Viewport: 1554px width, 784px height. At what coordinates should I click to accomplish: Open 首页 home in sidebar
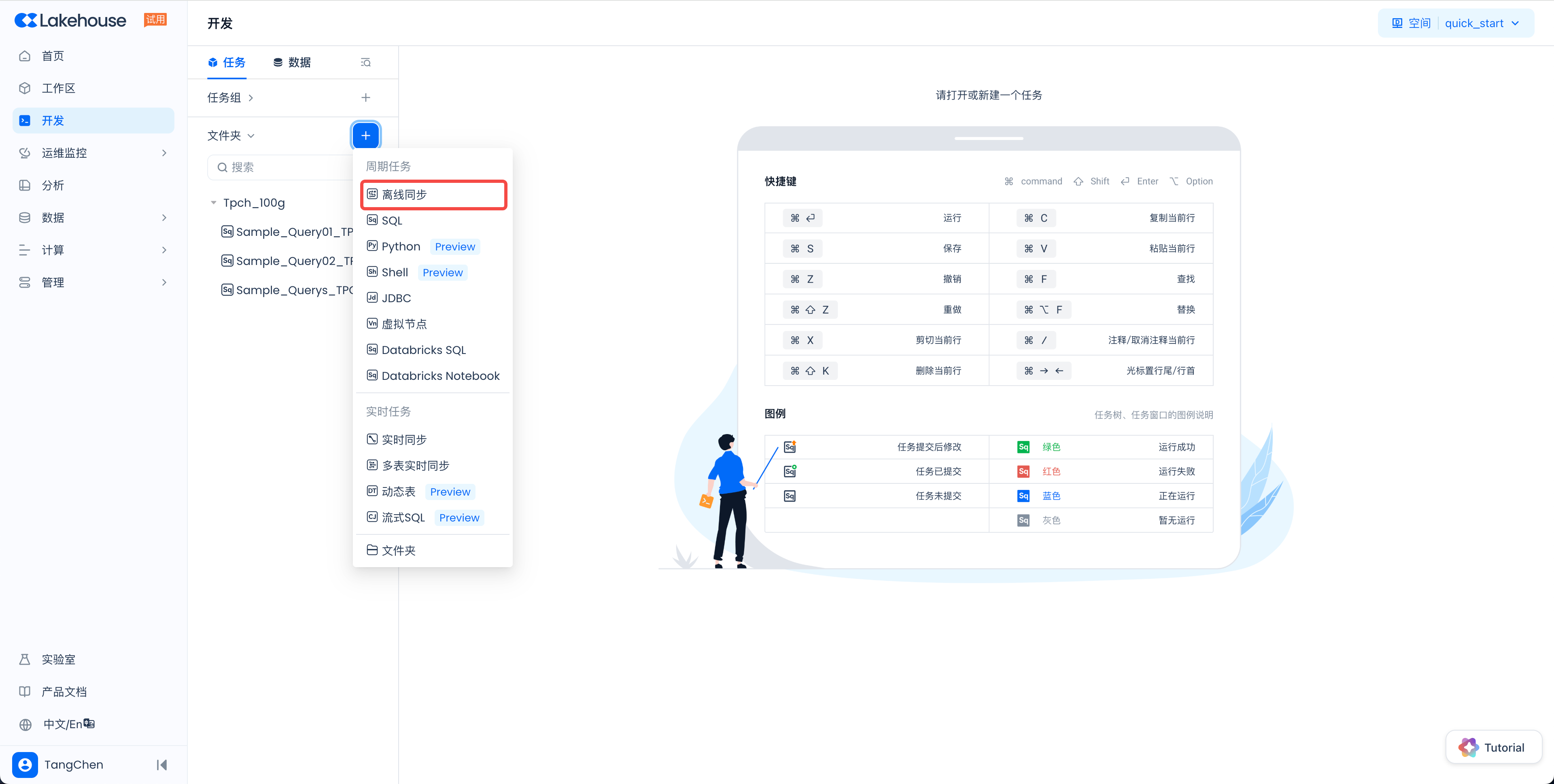click(x=53, y=55)
